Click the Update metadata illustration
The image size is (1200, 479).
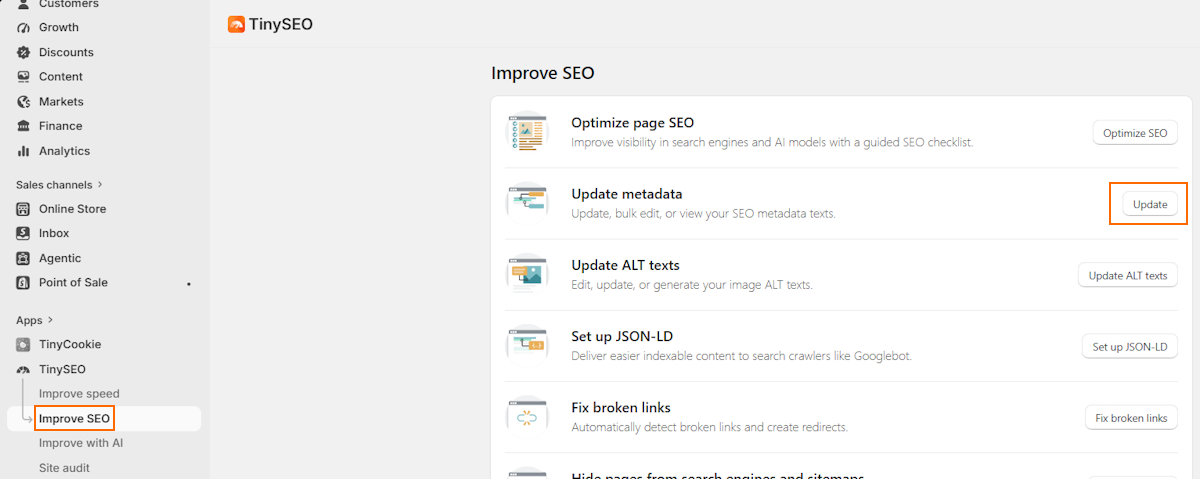(x=527, y=203)
